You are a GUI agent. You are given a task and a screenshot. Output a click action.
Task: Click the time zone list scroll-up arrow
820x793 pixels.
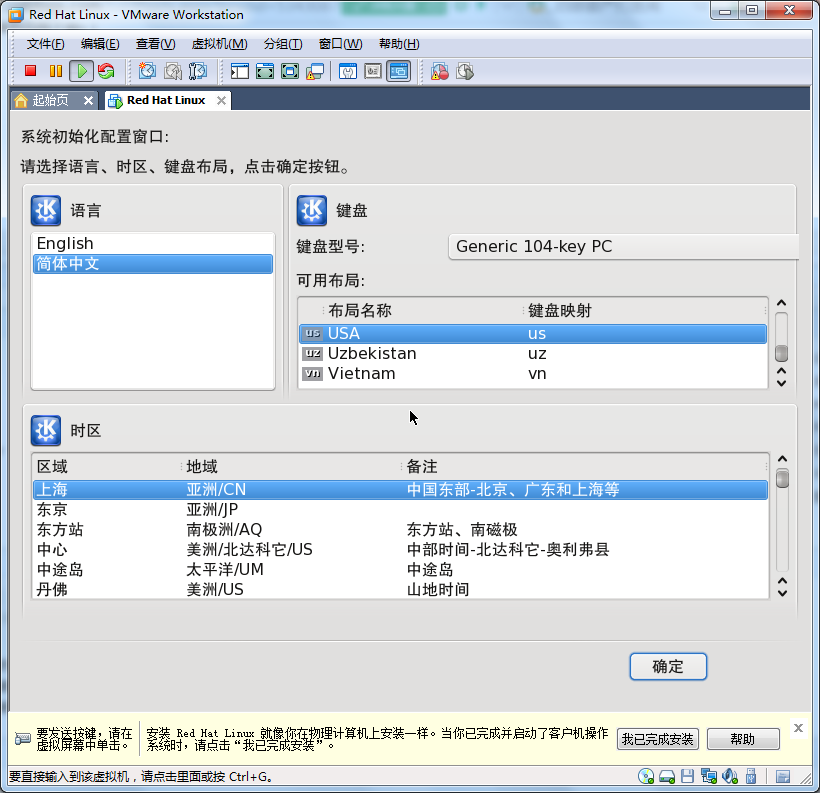782,459
